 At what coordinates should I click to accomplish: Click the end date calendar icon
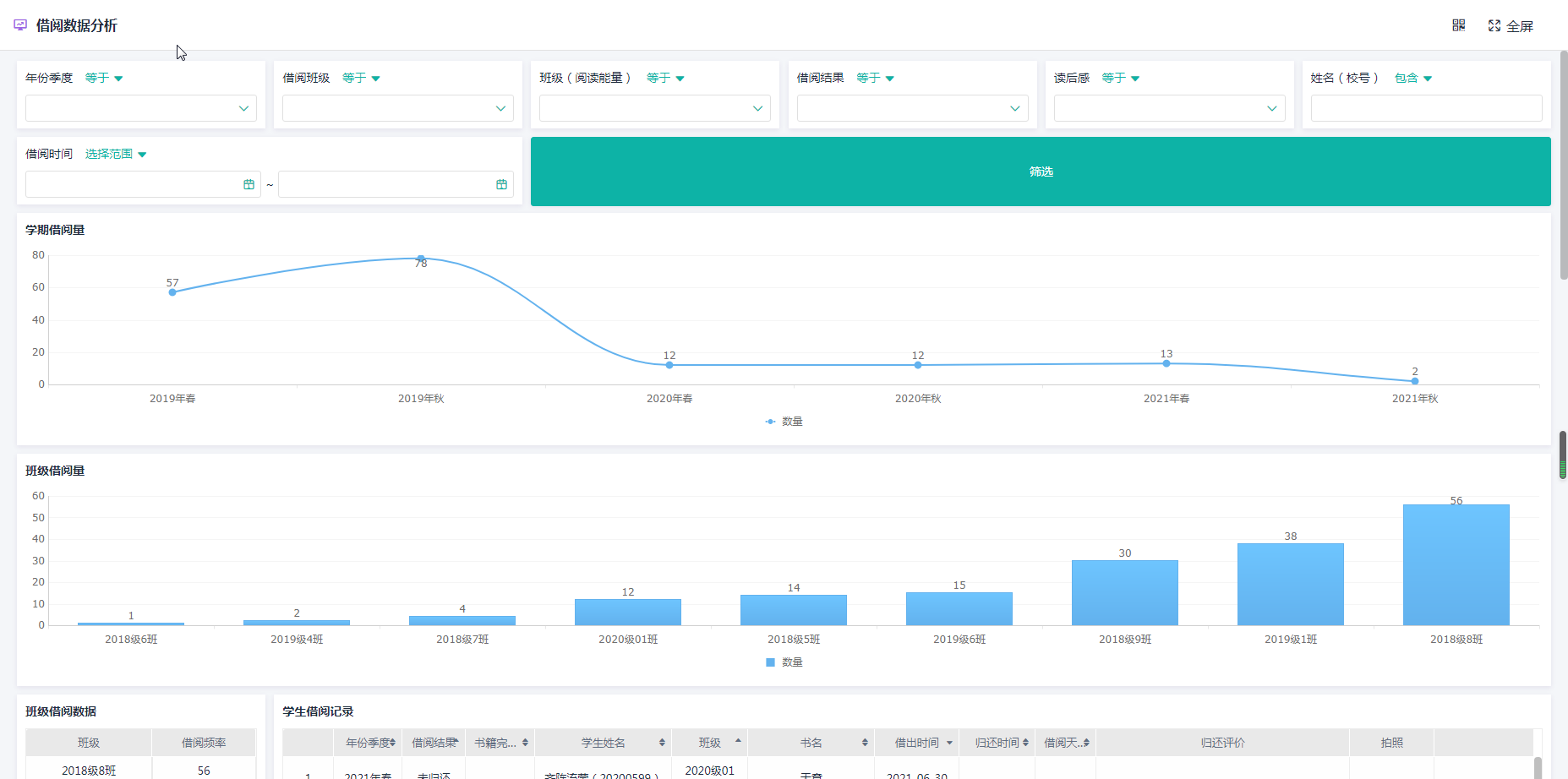(x=501, y=184)
